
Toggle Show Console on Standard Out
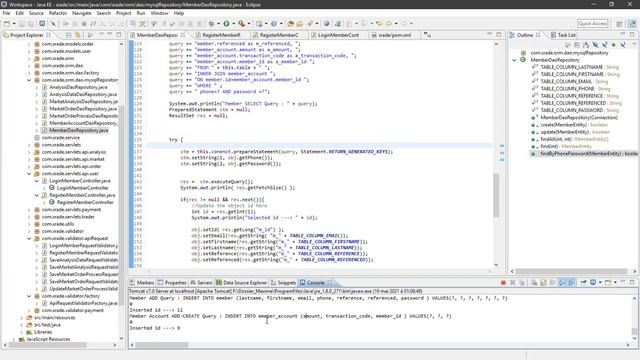click(x=562, y=282)
